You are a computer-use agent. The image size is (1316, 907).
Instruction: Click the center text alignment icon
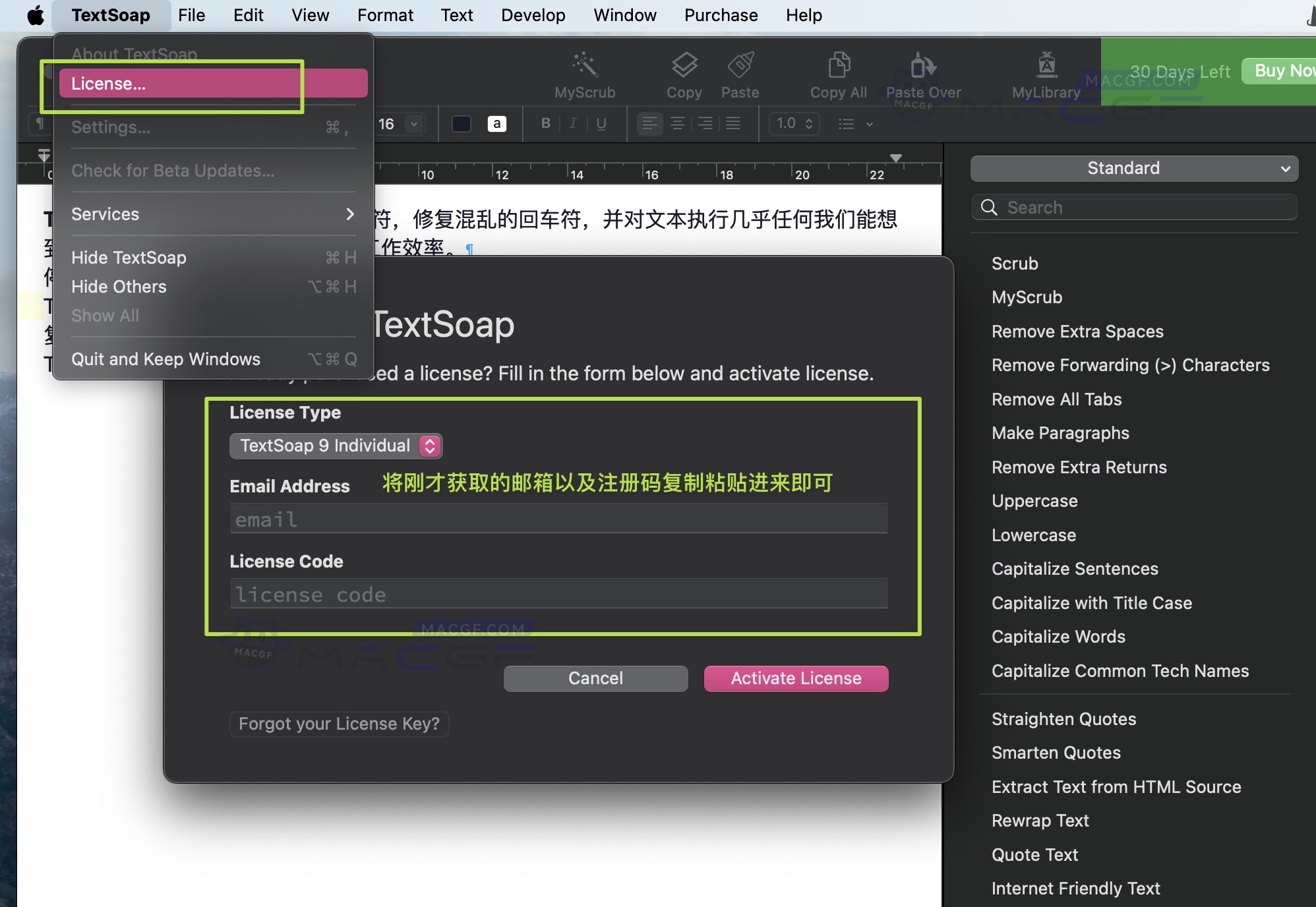point(677,124)
